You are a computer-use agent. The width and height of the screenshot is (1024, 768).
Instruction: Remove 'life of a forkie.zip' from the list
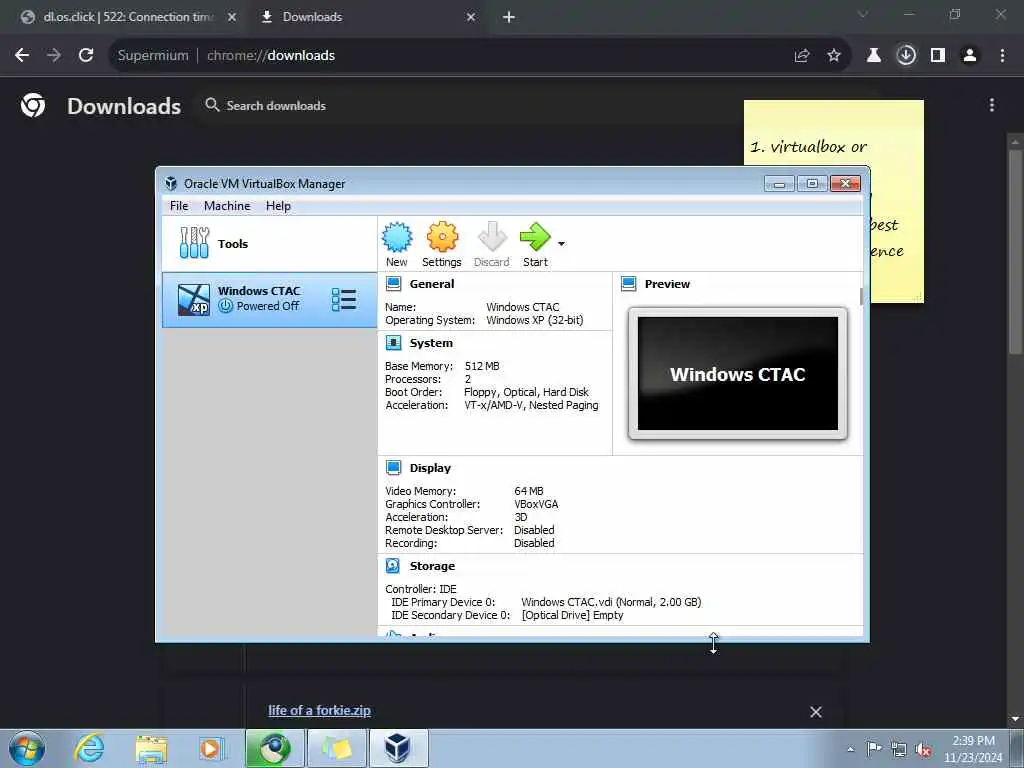click(x=816, y=712)
